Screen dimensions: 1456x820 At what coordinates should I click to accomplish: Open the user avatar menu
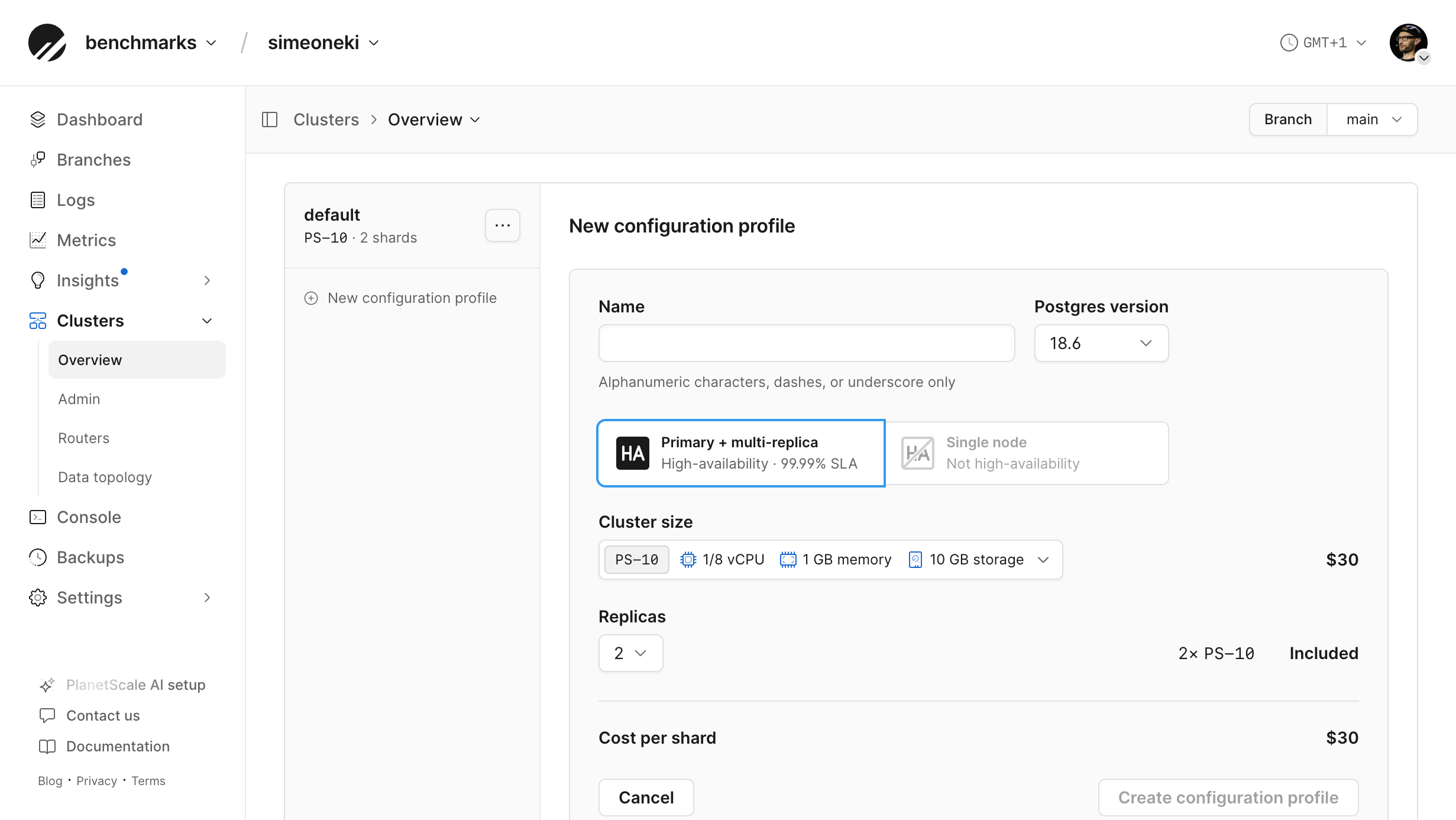point(1409,43)
